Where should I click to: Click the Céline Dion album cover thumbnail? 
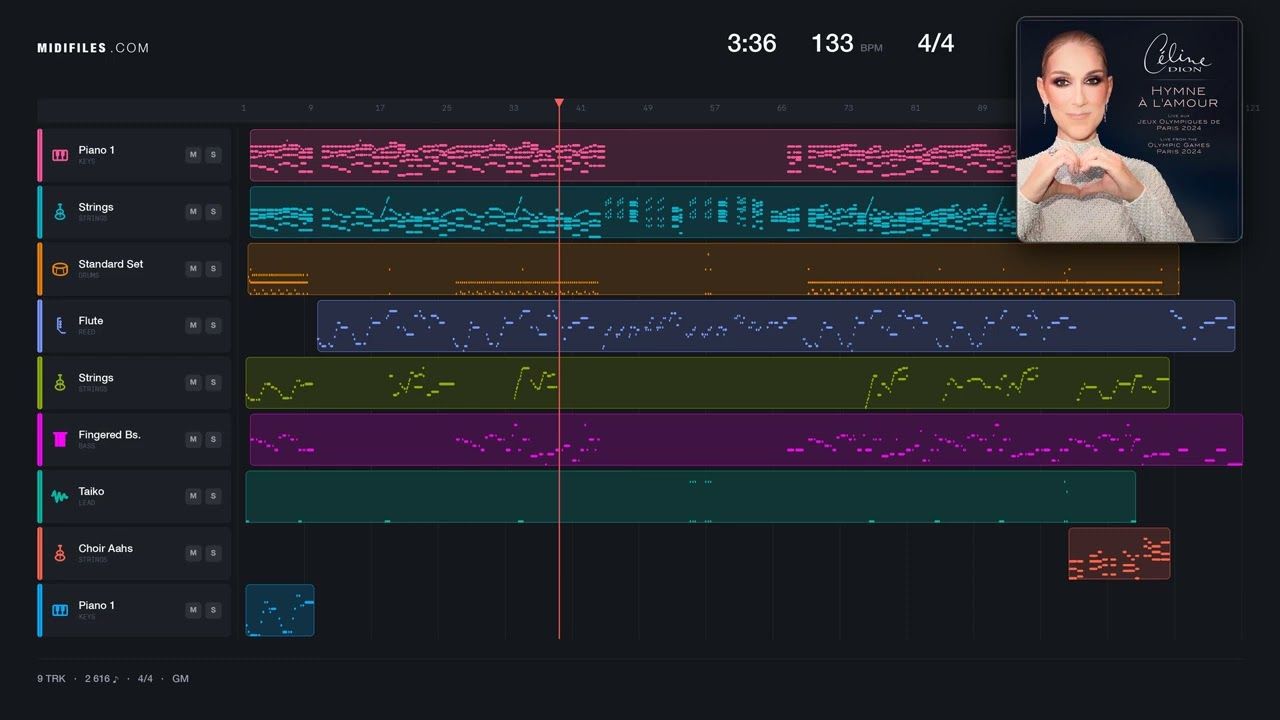pos(1129,129)
